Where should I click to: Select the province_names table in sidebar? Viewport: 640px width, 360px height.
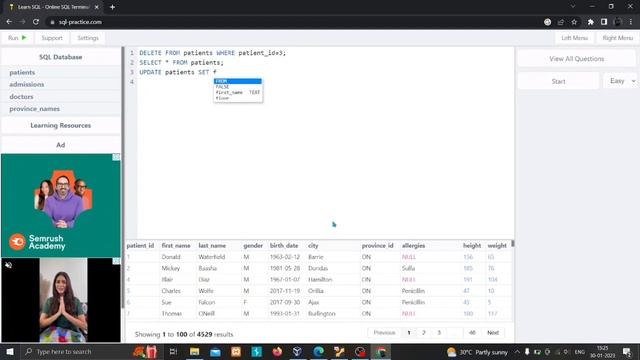tap(34, 109)
